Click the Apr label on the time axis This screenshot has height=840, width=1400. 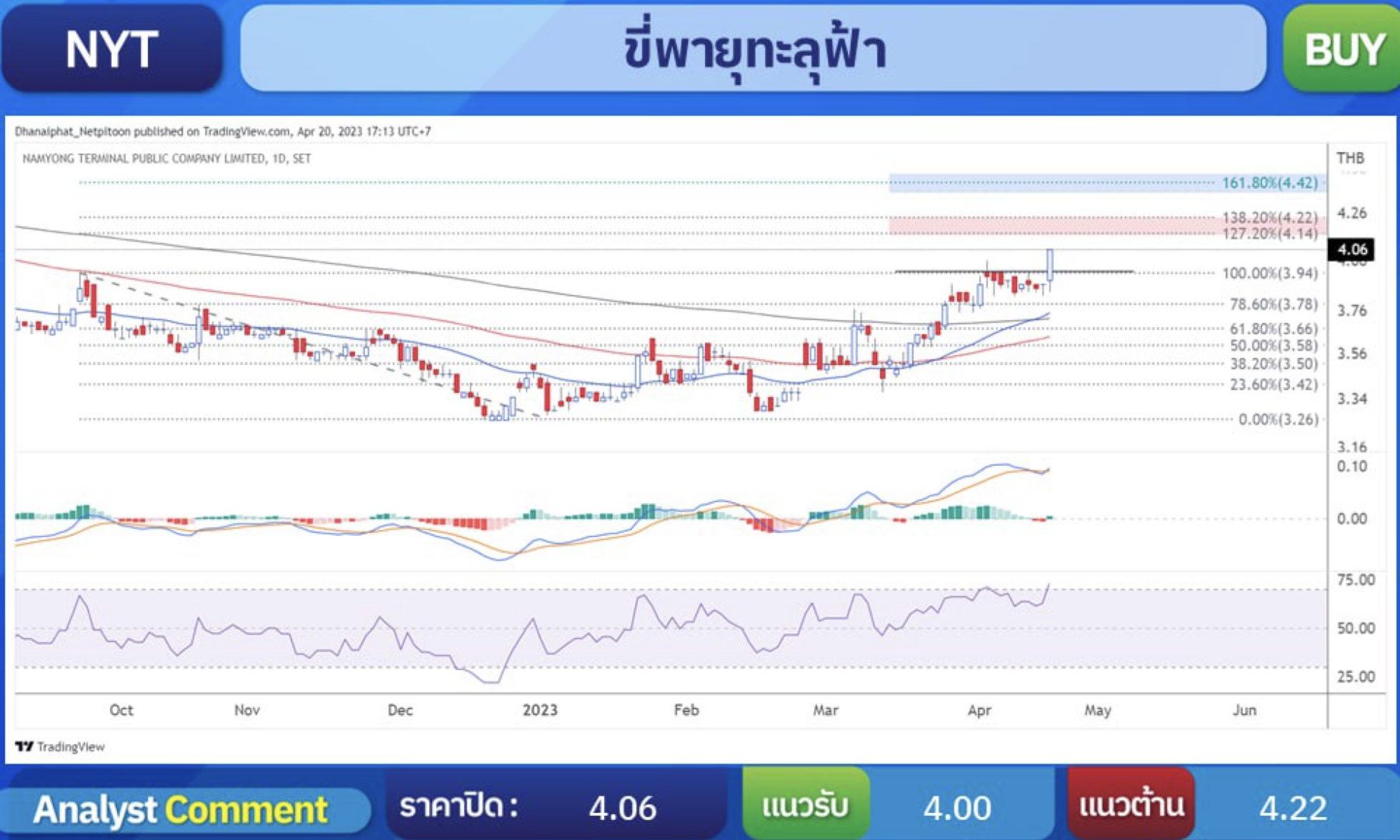tap(979, 711)
